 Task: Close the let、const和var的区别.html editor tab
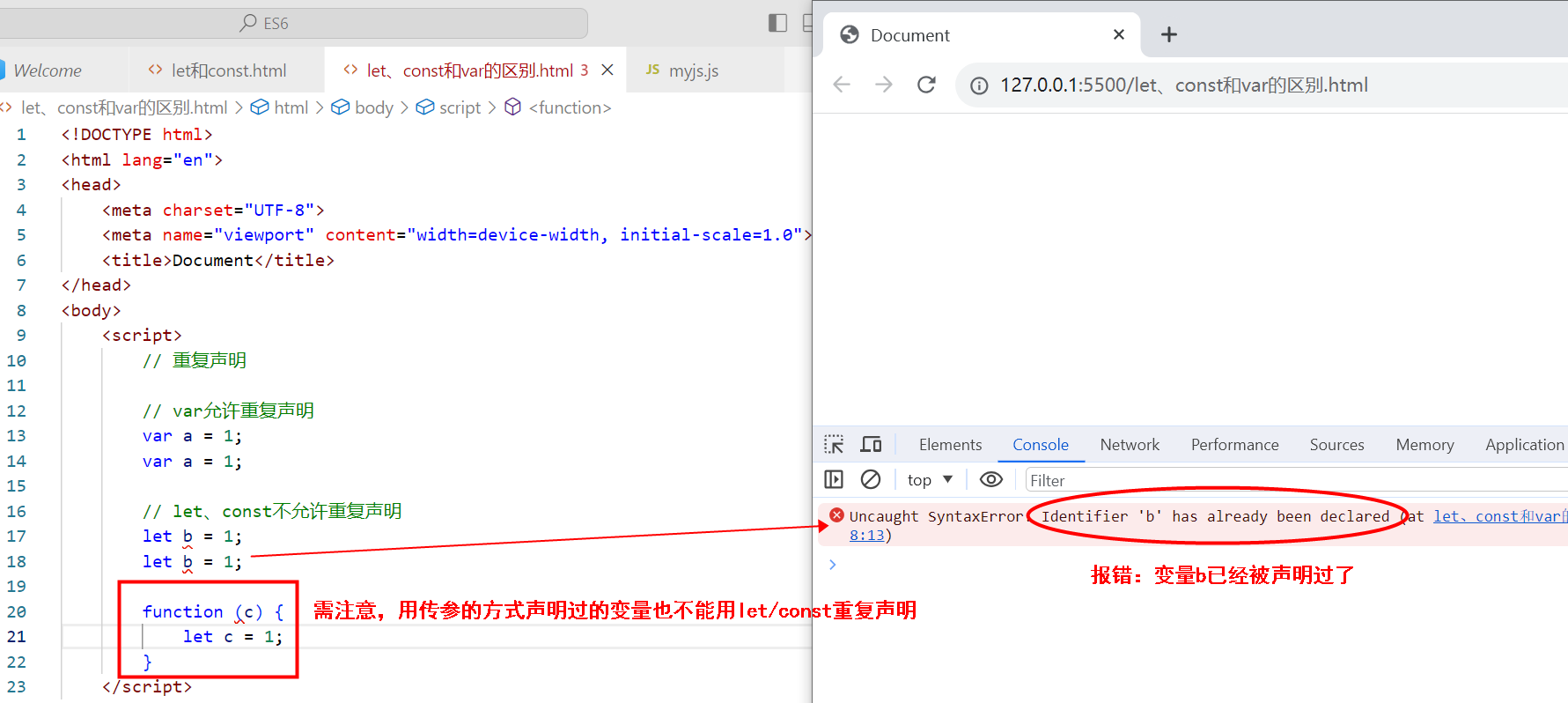click(x=607, y=70)
